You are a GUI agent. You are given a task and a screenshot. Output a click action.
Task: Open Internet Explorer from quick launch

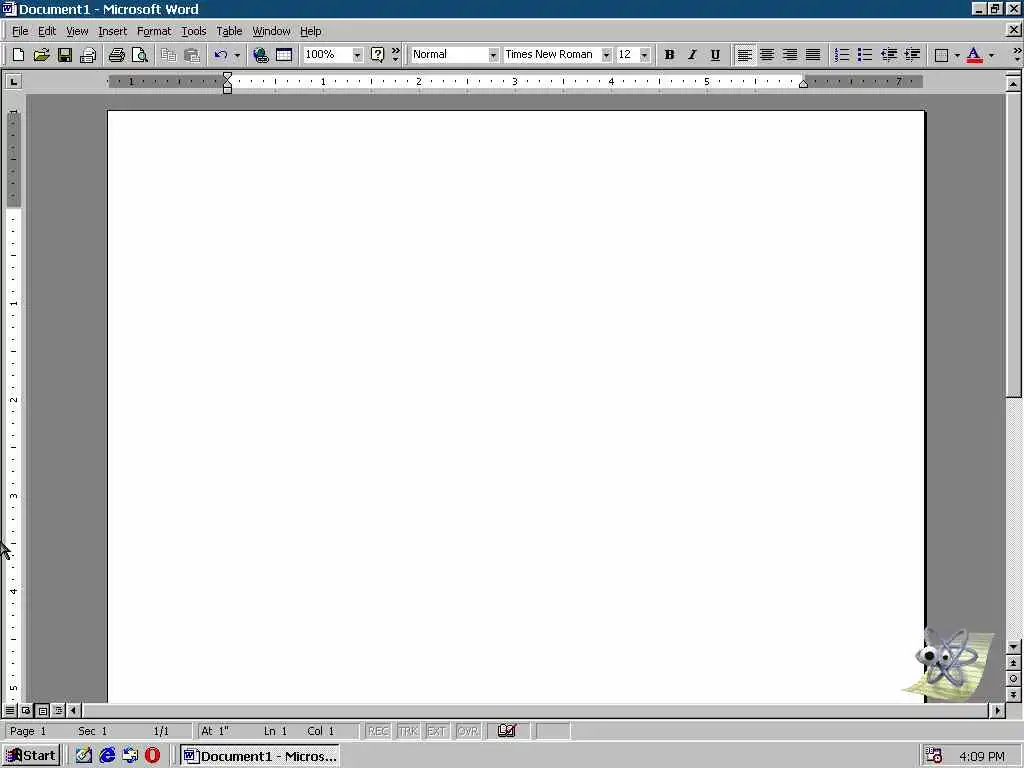[x=107, y=756]
